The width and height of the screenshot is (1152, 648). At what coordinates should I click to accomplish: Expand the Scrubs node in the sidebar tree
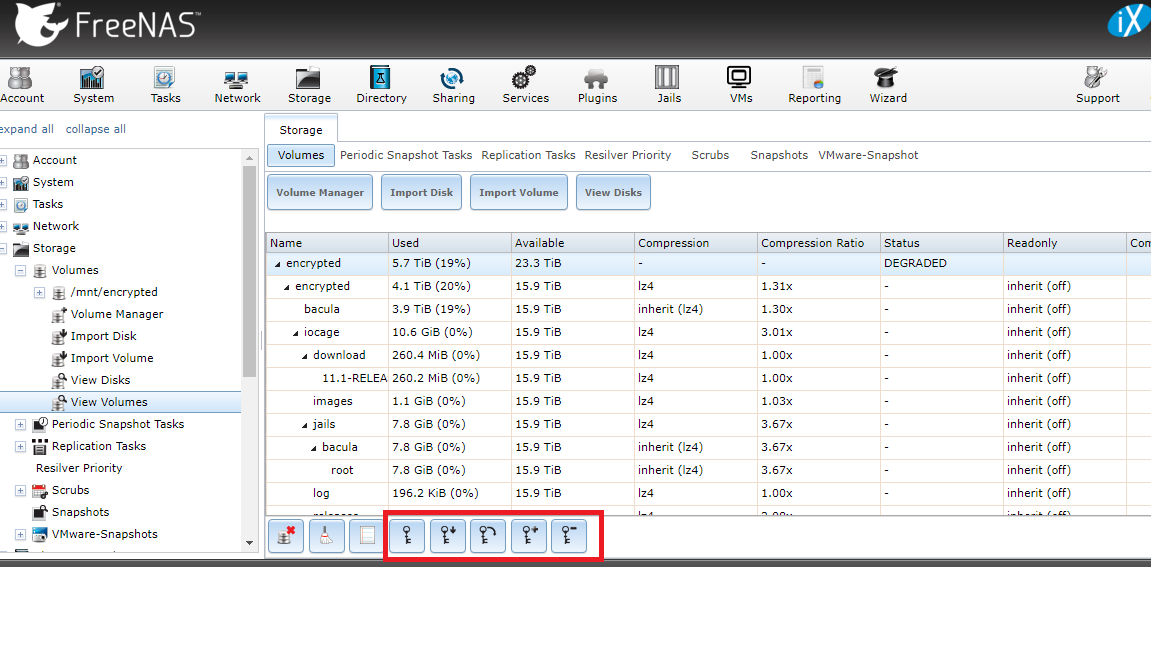point(21,491)
